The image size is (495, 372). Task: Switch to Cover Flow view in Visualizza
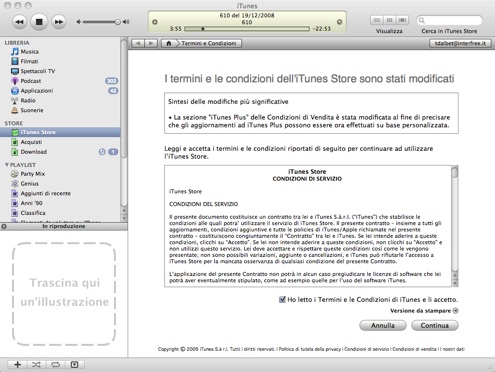(x=402, y=20)
